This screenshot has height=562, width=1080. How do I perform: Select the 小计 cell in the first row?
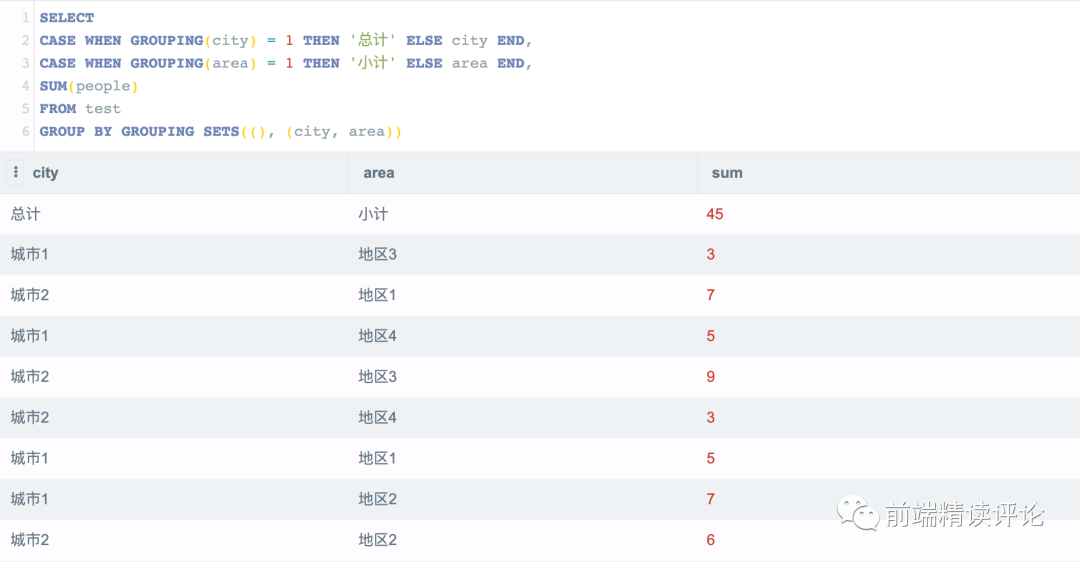tap(373, 214)
